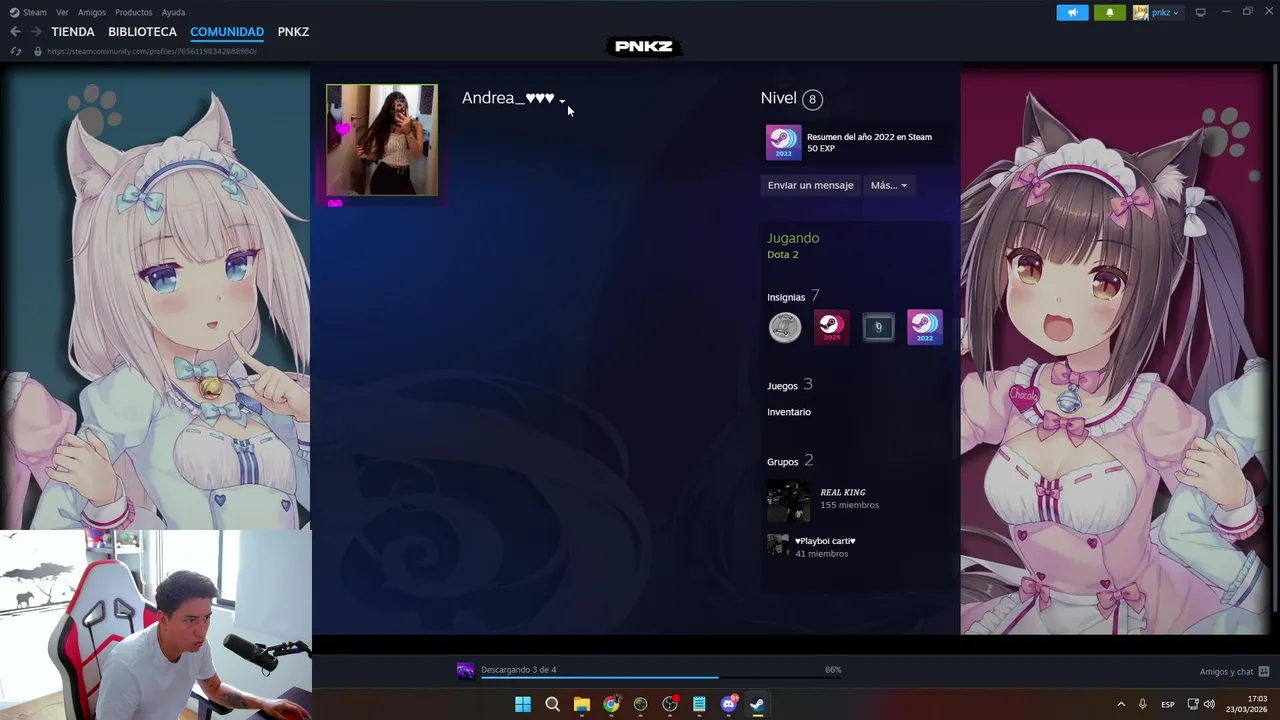
Task: Open the Steam menu
Action: [x=28, y=12]
